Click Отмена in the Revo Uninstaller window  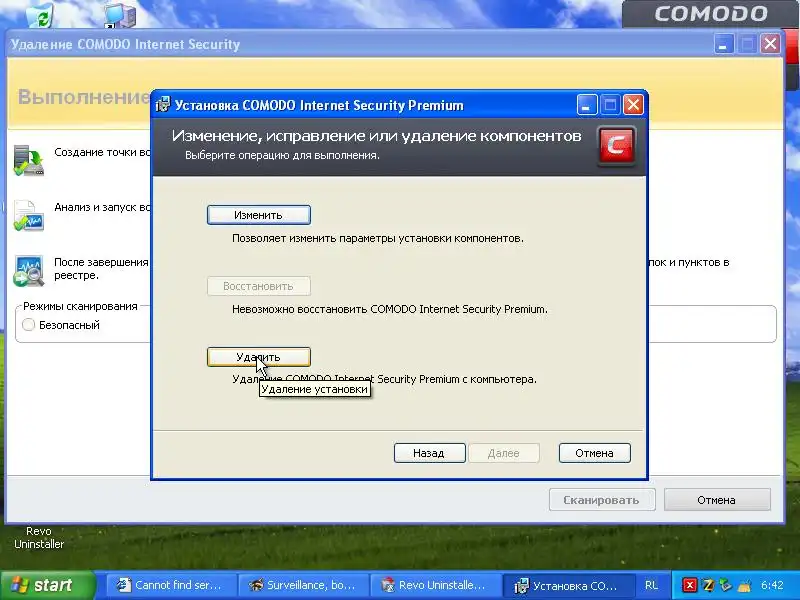coord(717,500)
